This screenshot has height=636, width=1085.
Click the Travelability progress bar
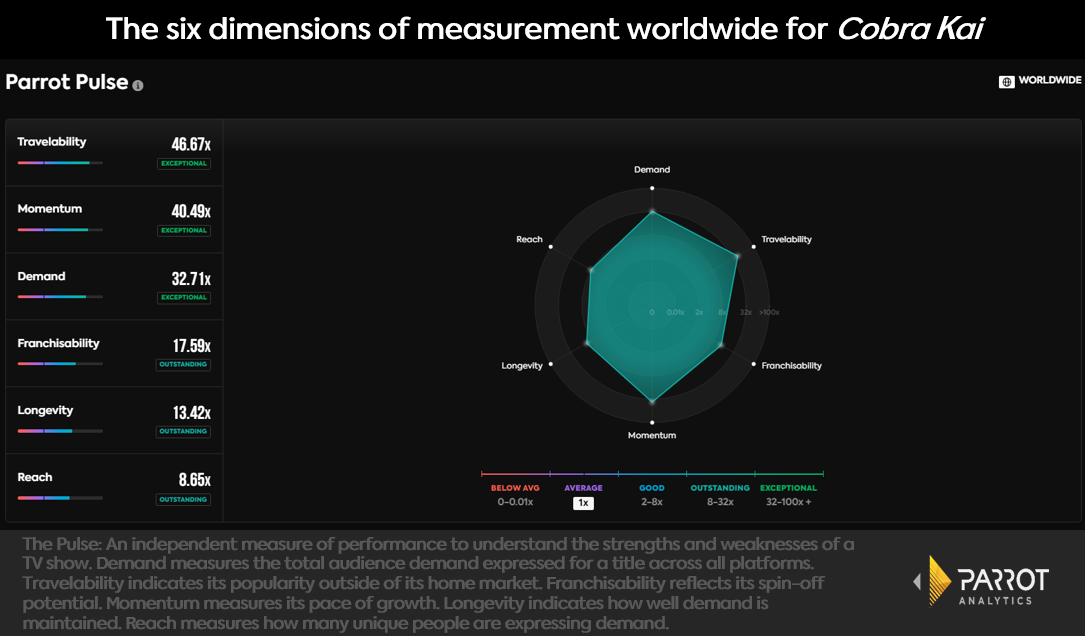60,163
